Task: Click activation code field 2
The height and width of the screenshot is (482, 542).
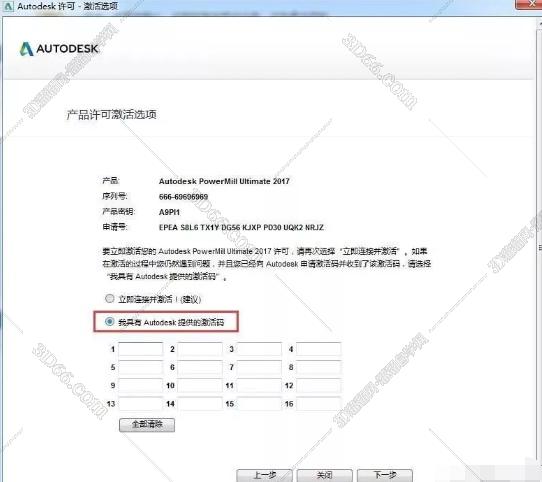Action: (200, 349)
